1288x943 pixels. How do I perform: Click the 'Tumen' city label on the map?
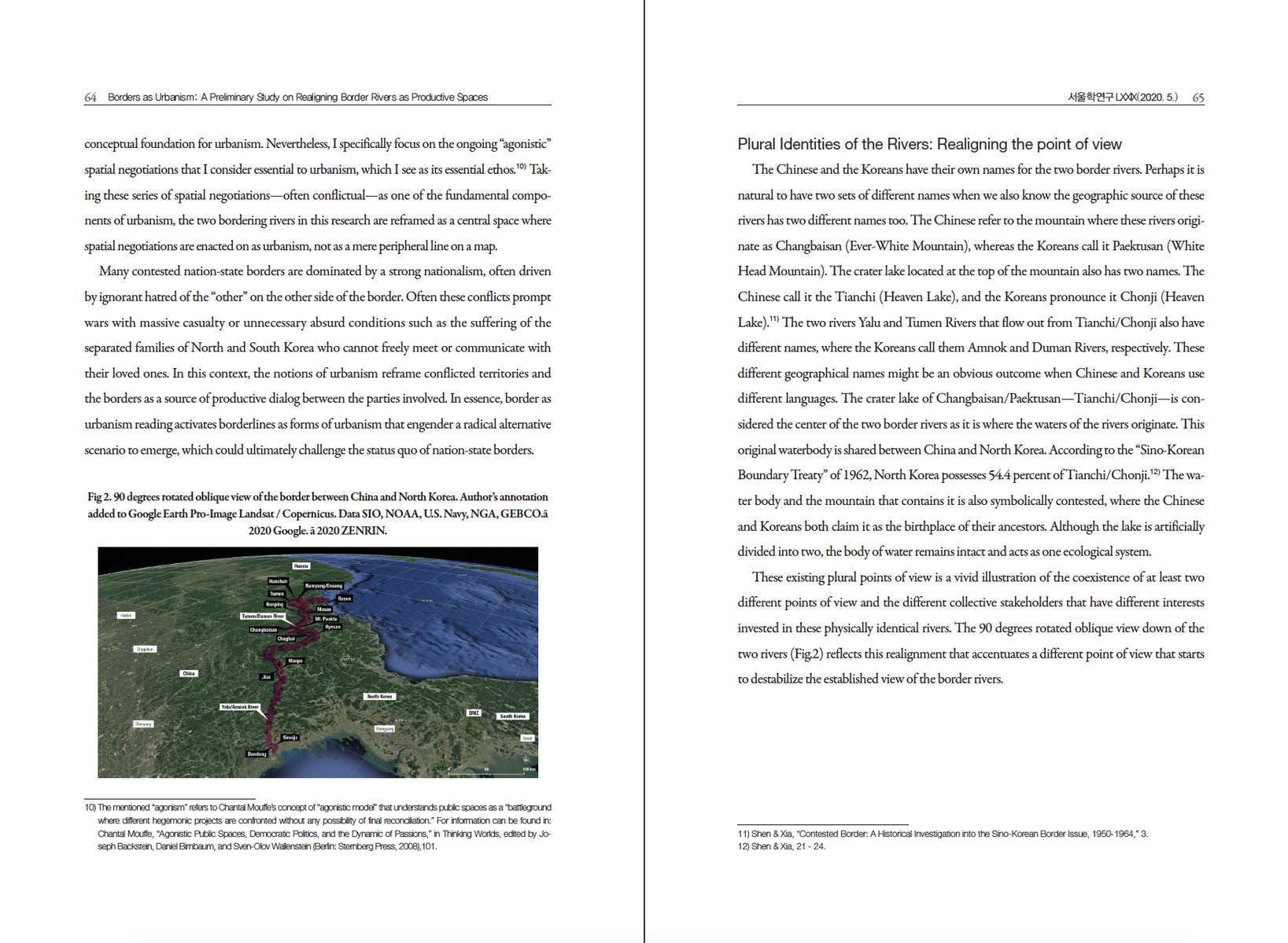tap(277, 594)
